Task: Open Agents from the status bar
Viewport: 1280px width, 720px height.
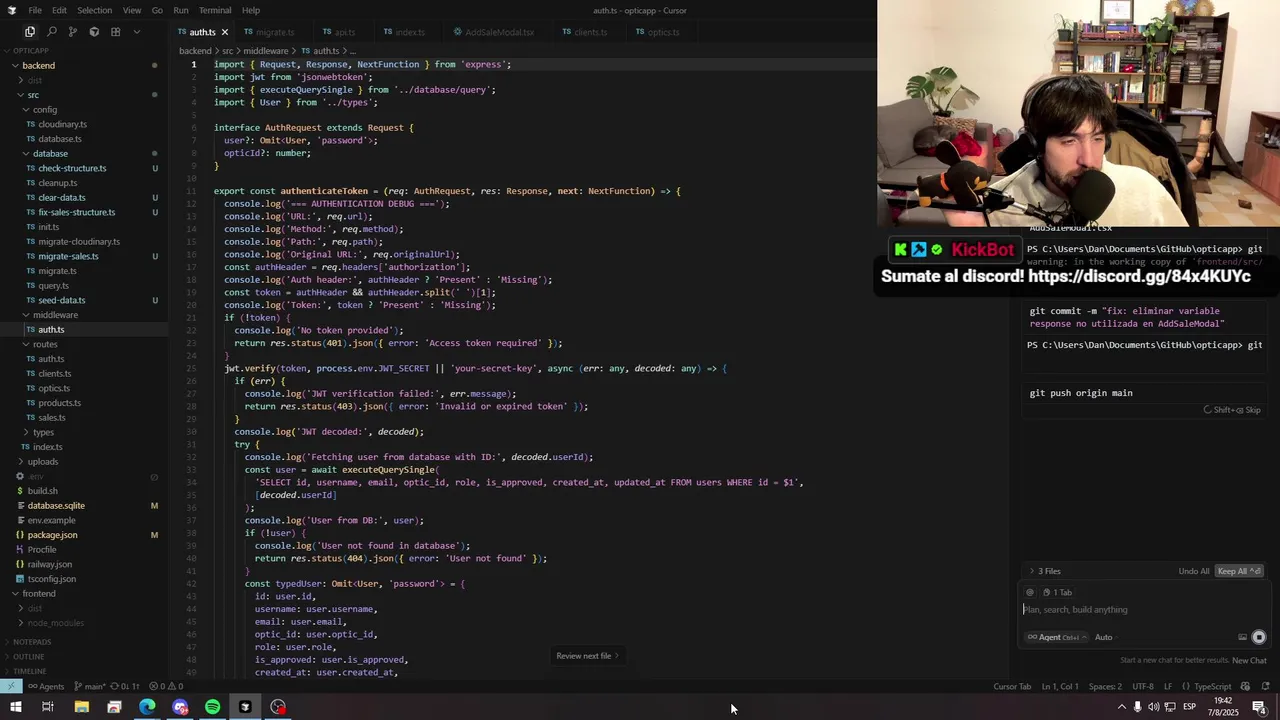Action: tap(46, 686)
